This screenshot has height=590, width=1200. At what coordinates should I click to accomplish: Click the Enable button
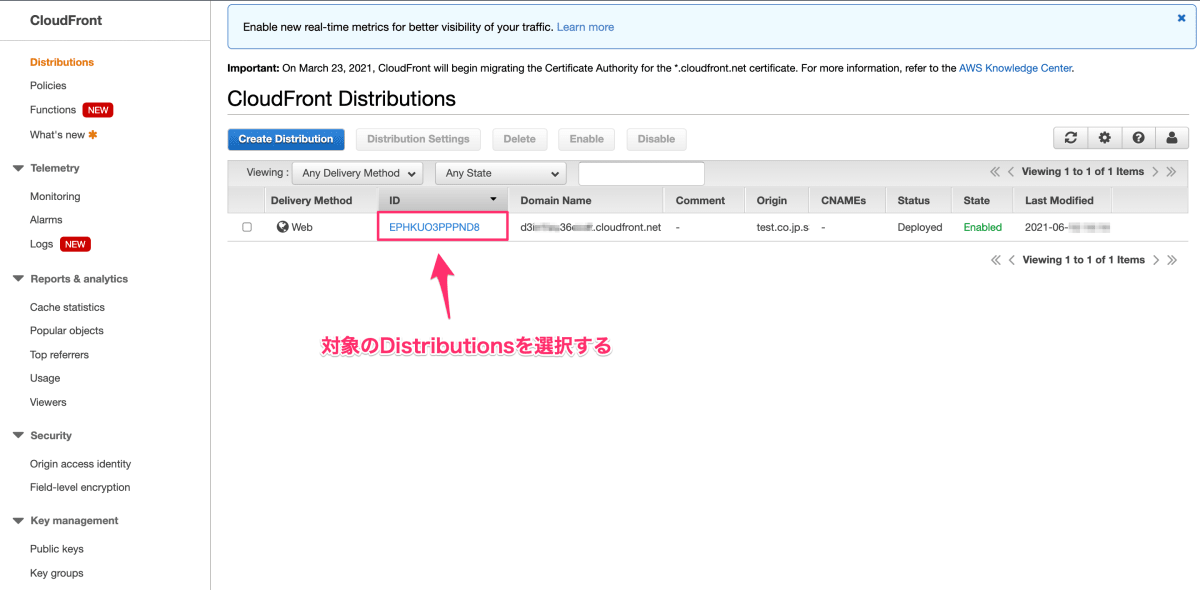pyautogui.click(x=587, y=139)
